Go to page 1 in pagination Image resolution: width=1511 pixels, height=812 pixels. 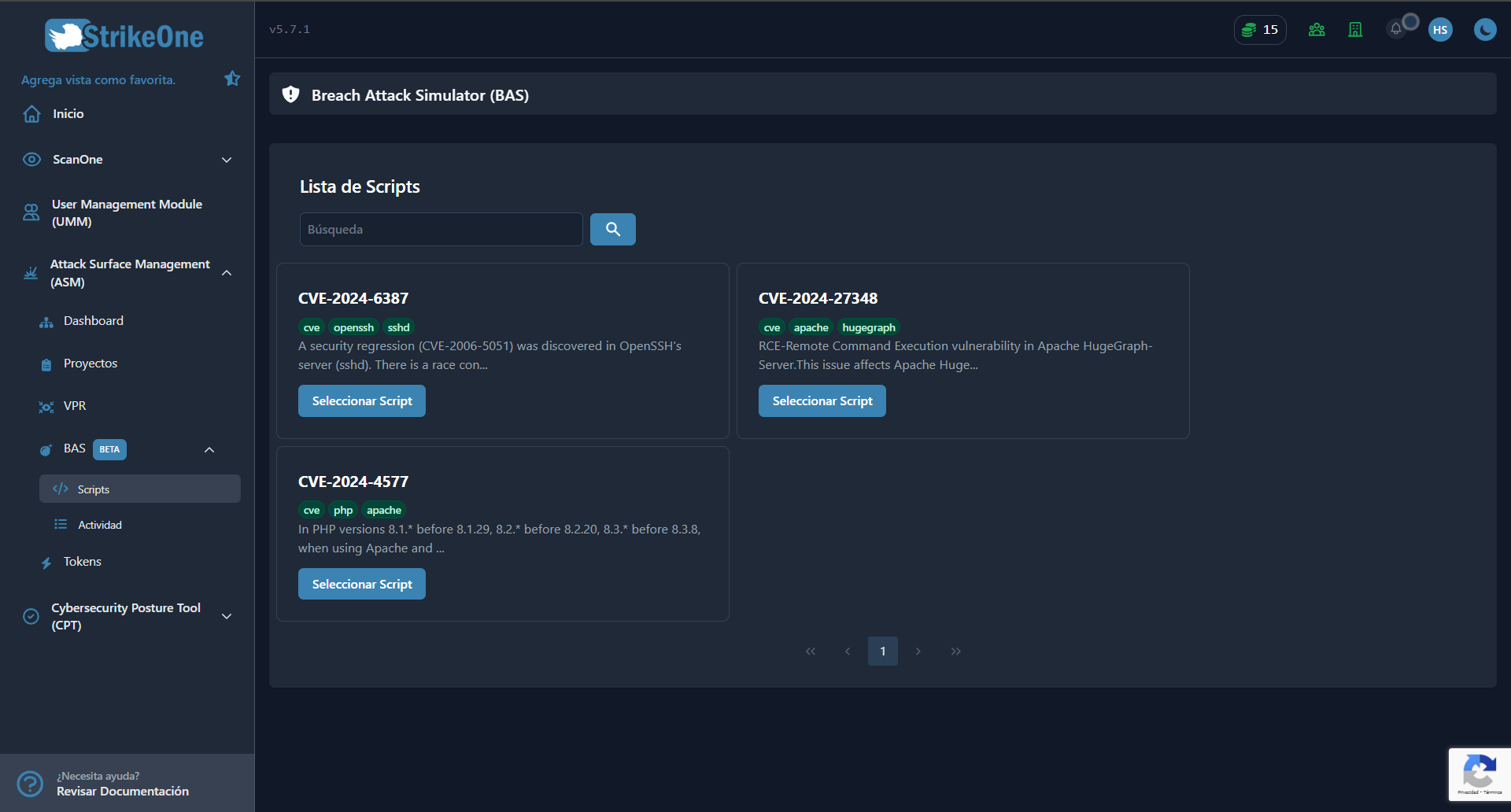pyautogui.click(x=882, y=651)
